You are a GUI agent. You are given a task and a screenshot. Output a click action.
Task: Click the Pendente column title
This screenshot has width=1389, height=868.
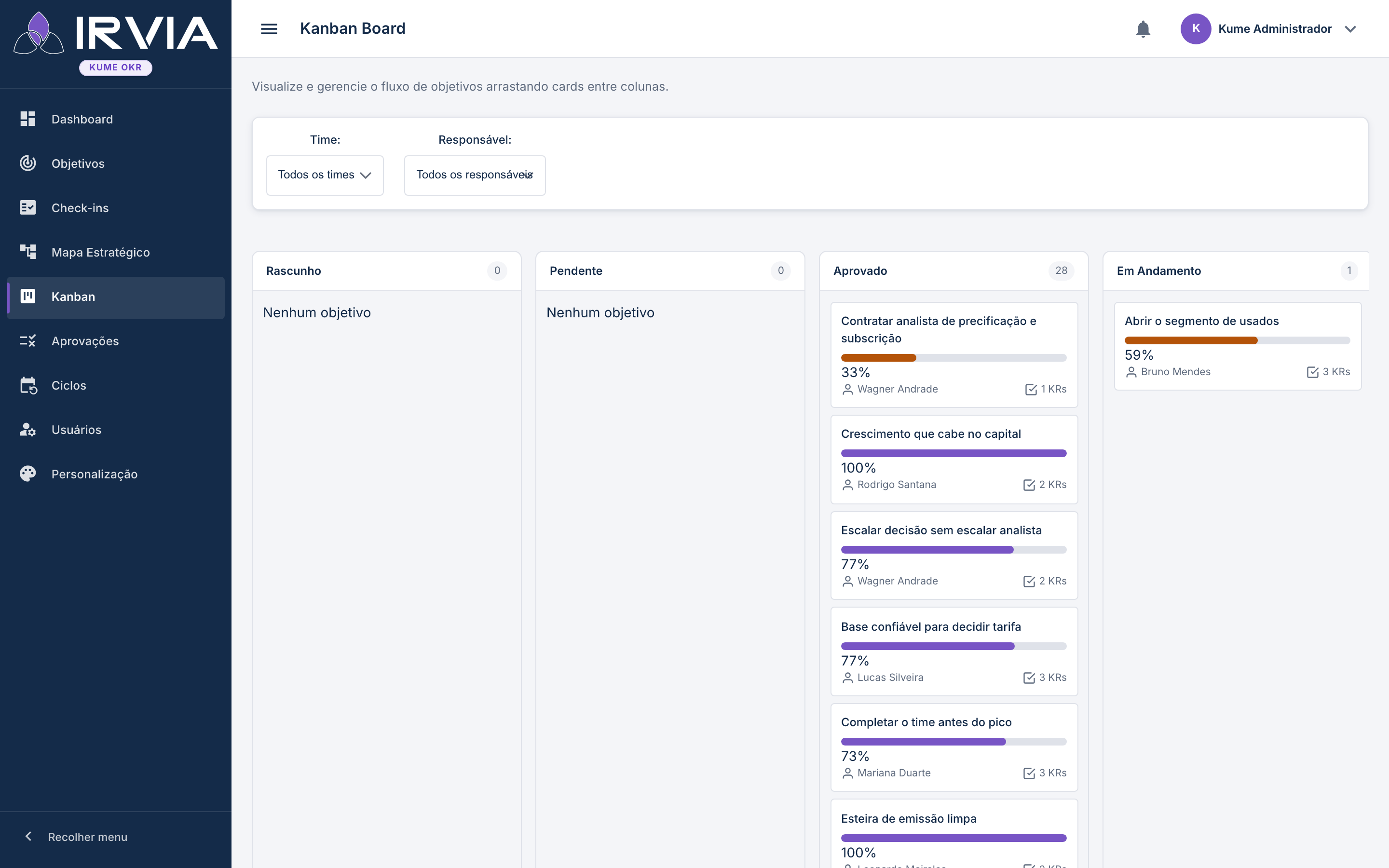[x=576, y=271]
